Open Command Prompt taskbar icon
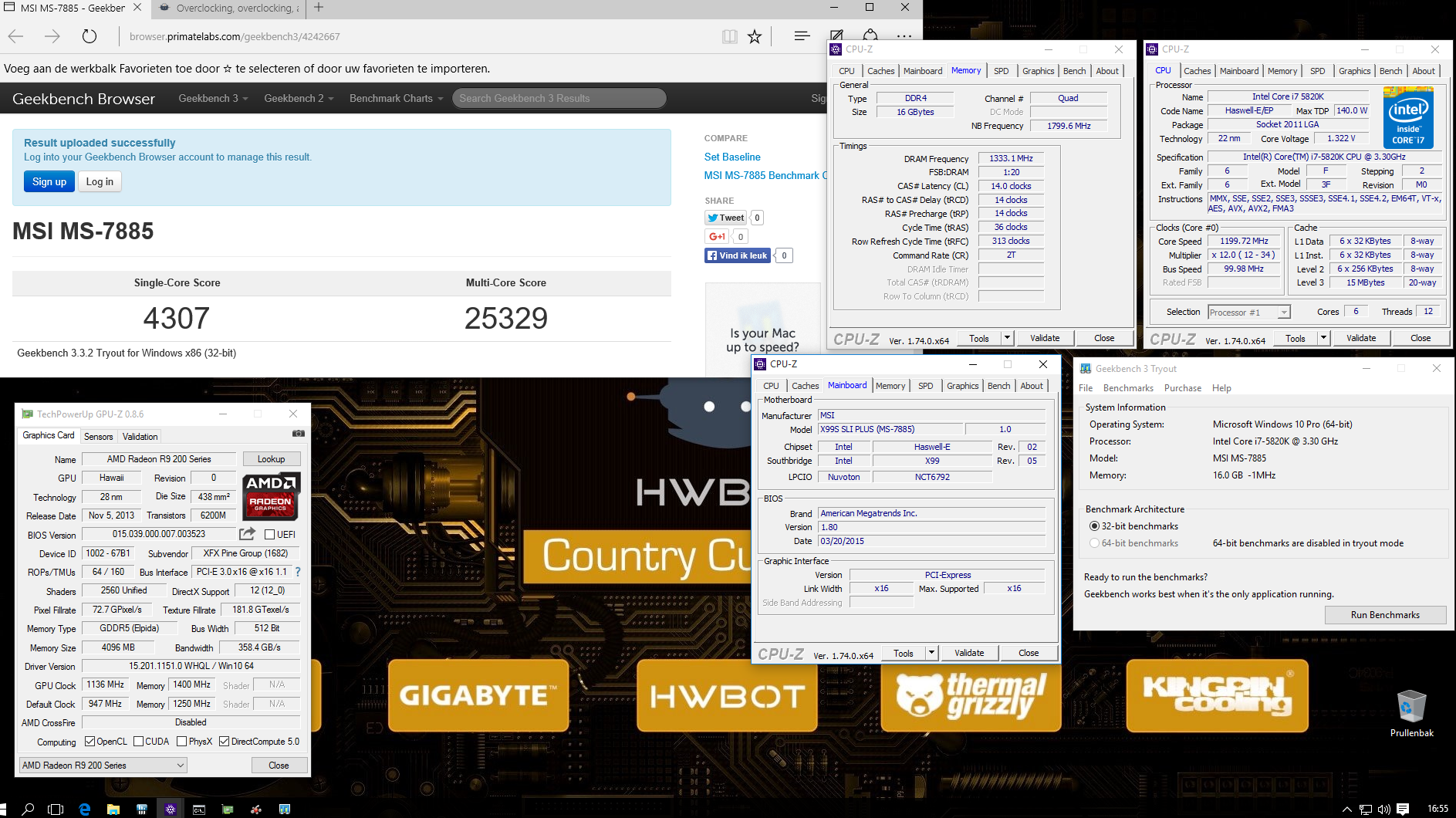Viewport: 1456px width, 818px height. point(199,809)
